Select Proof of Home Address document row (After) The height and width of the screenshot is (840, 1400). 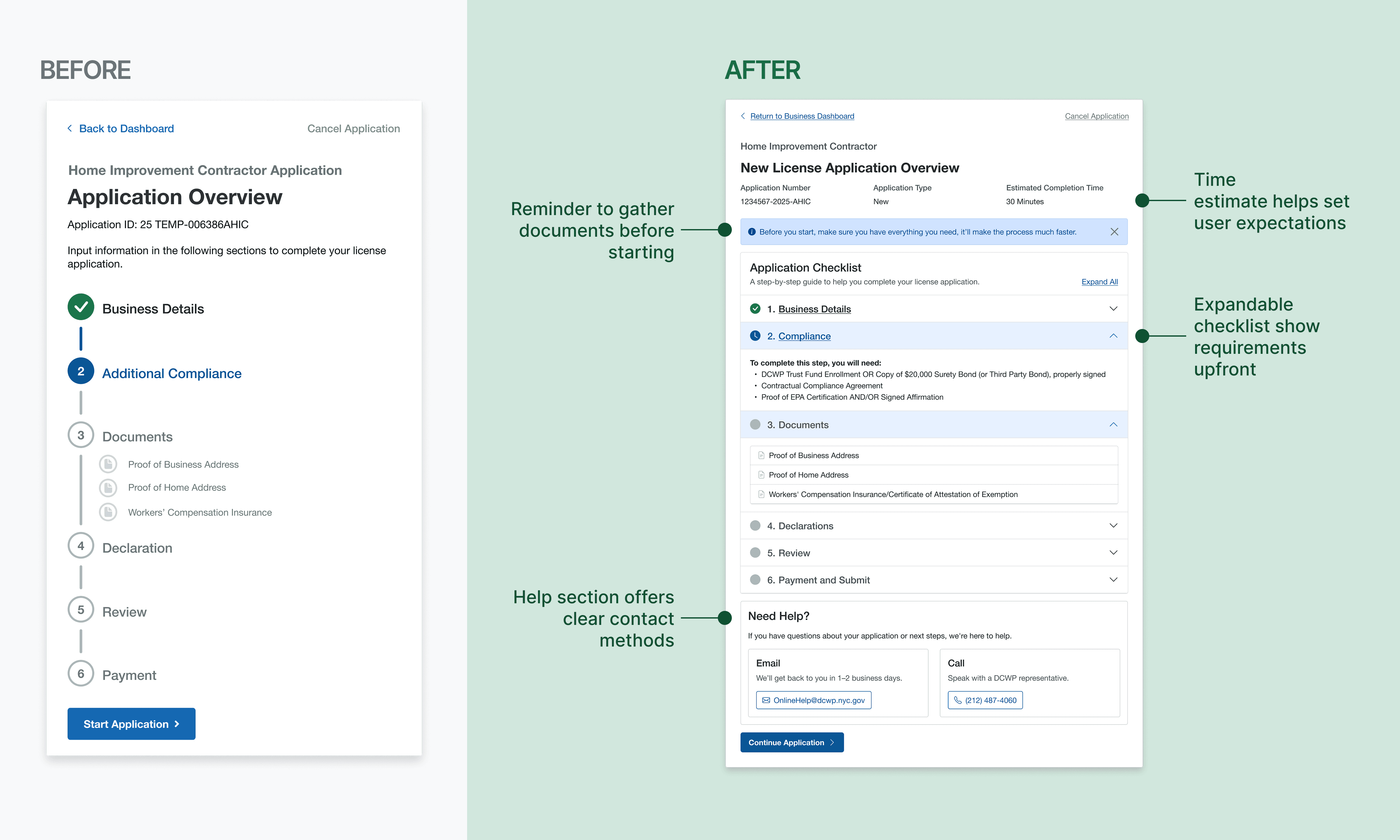pyautogui.click(x=808, y=475)
